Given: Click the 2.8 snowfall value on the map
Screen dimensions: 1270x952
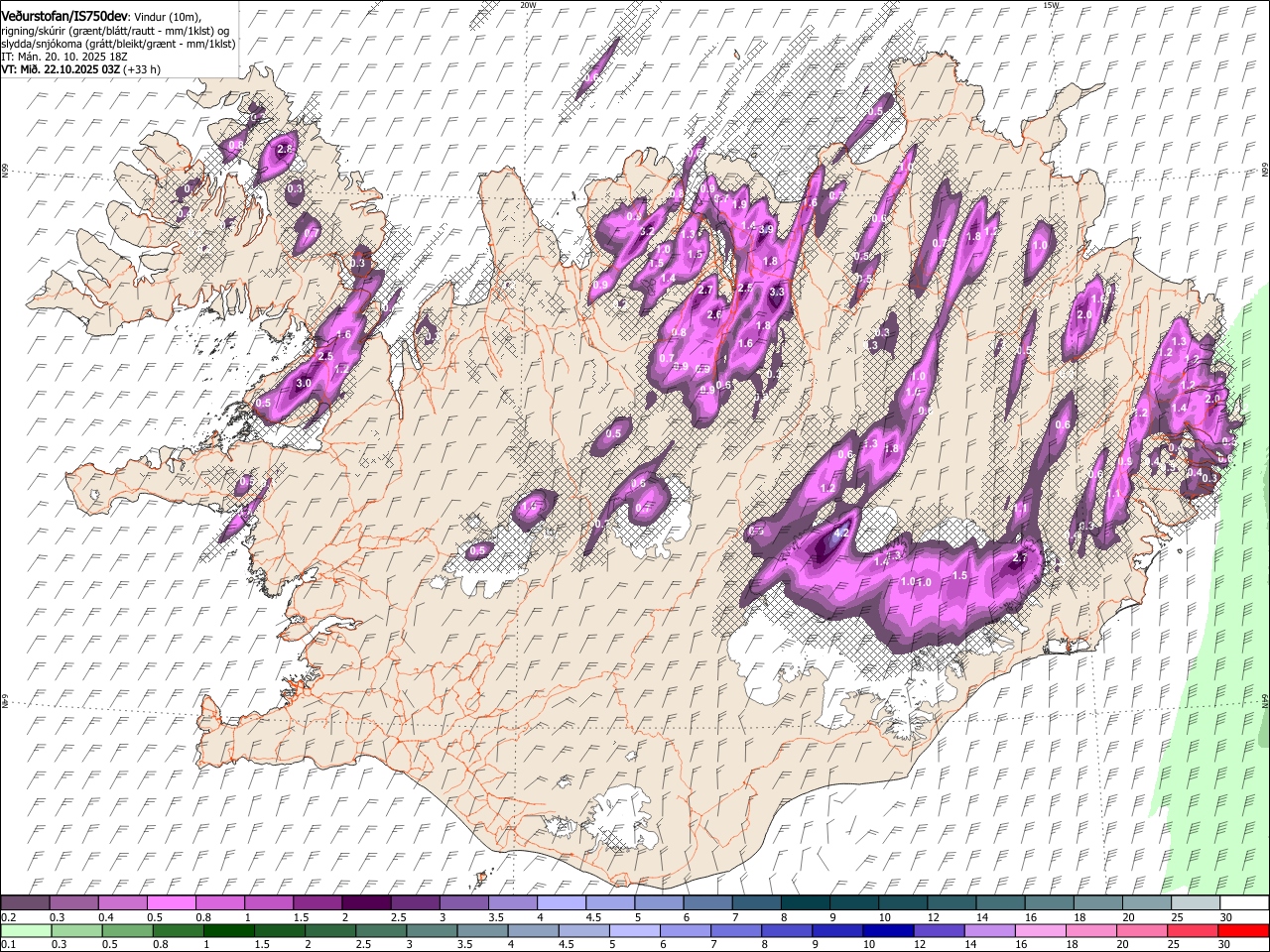Looking at the screenshot, I should coord(286,149).
